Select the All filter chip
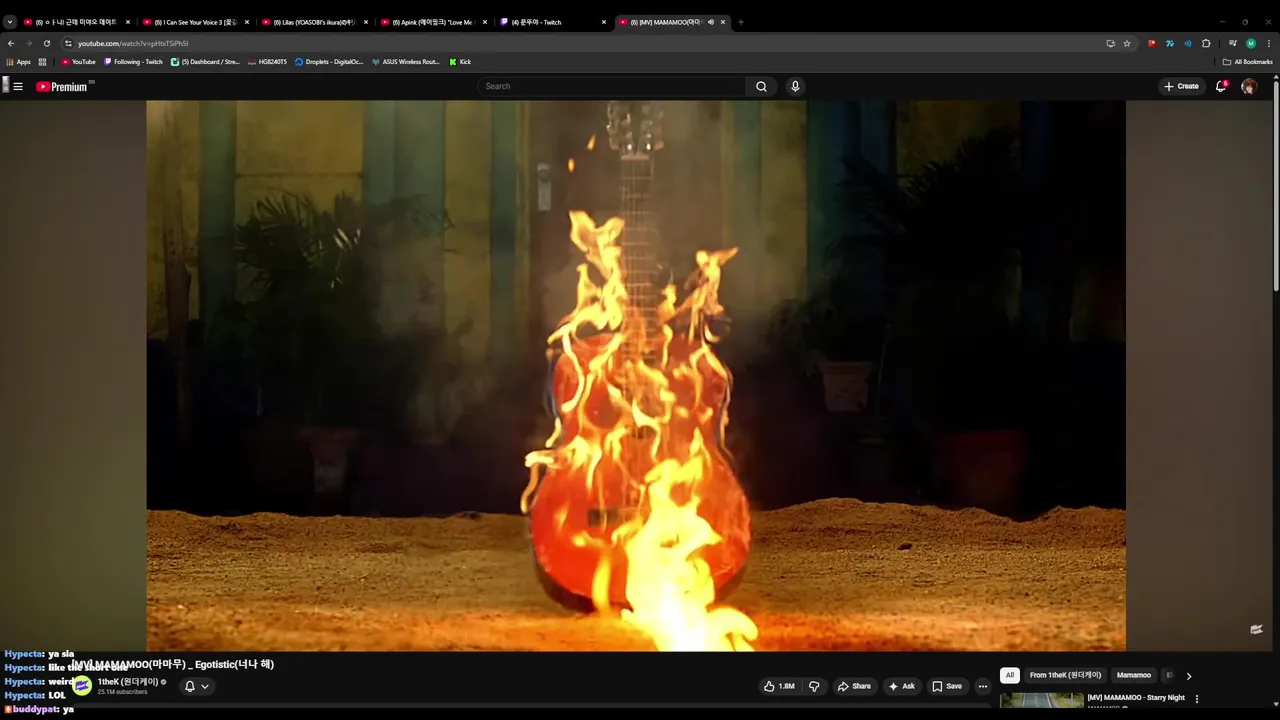 pos(1010,675)
